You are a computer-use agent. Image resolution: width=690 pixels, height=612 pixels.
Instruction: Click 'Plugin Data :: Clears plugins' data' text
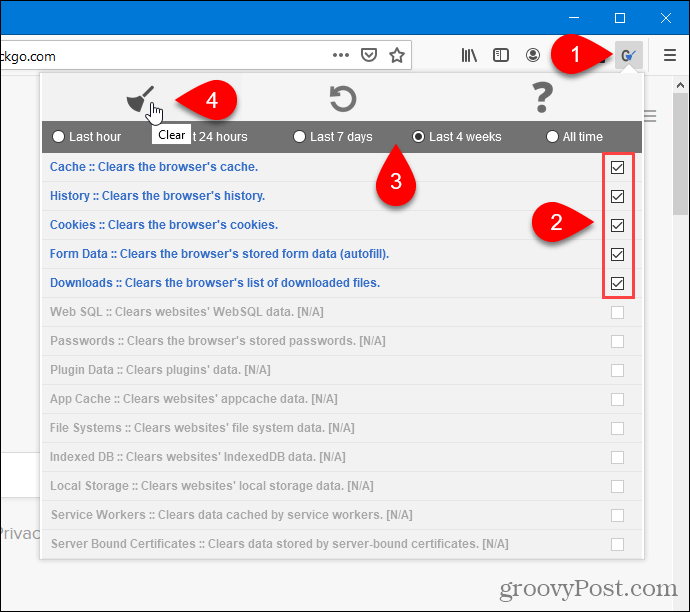click(x=160, y=370)
